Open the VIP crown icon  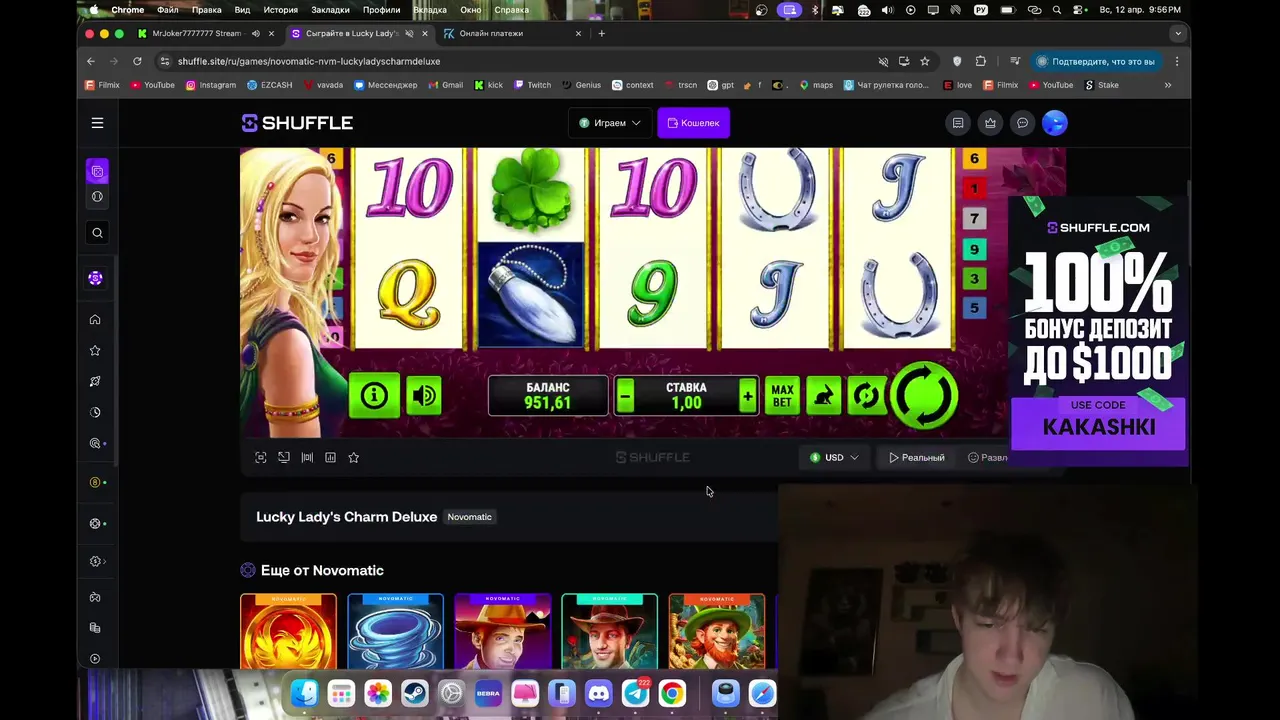tap(990, 123)
